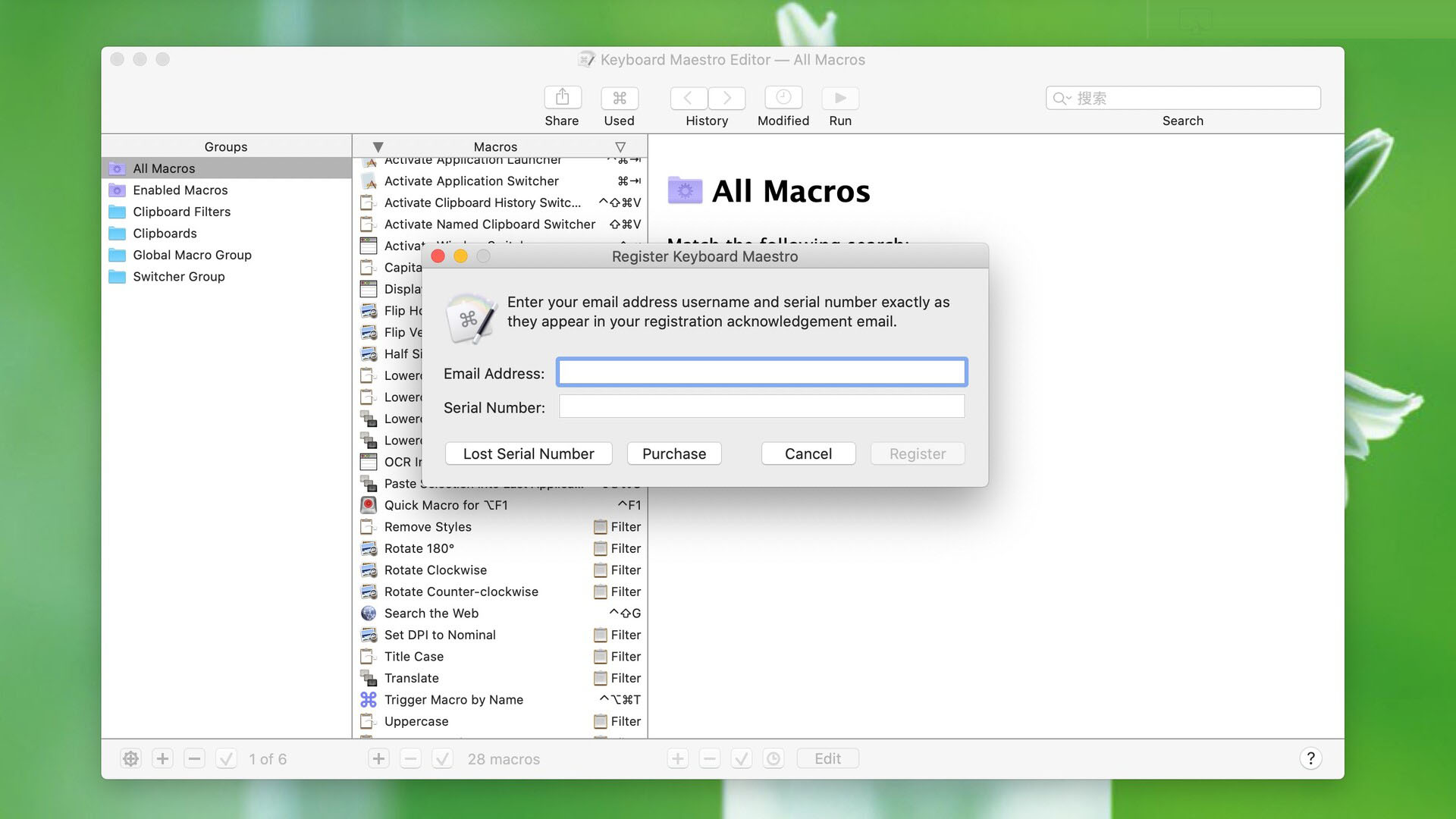Expand the Global Macro Group
Viewport: 1456px width, 819px height.
coord(192,254)
